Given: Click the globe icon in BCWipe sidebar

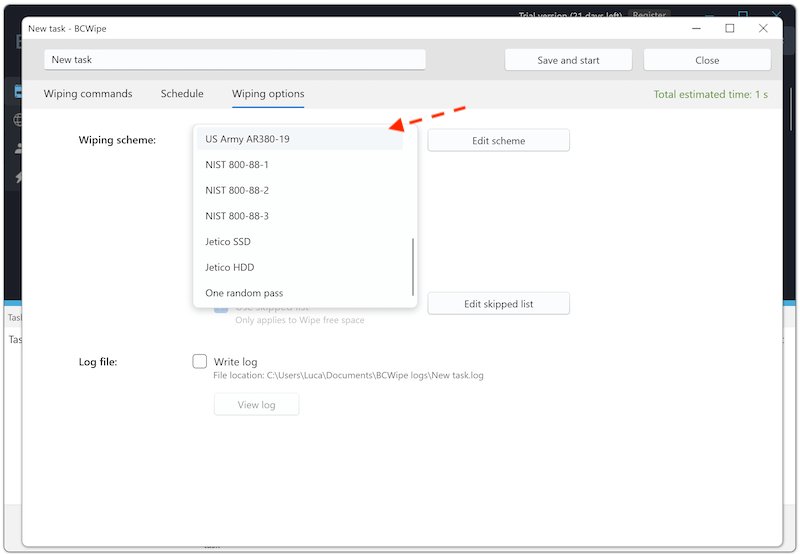Looking at the screenshot, I should [17, 120].
